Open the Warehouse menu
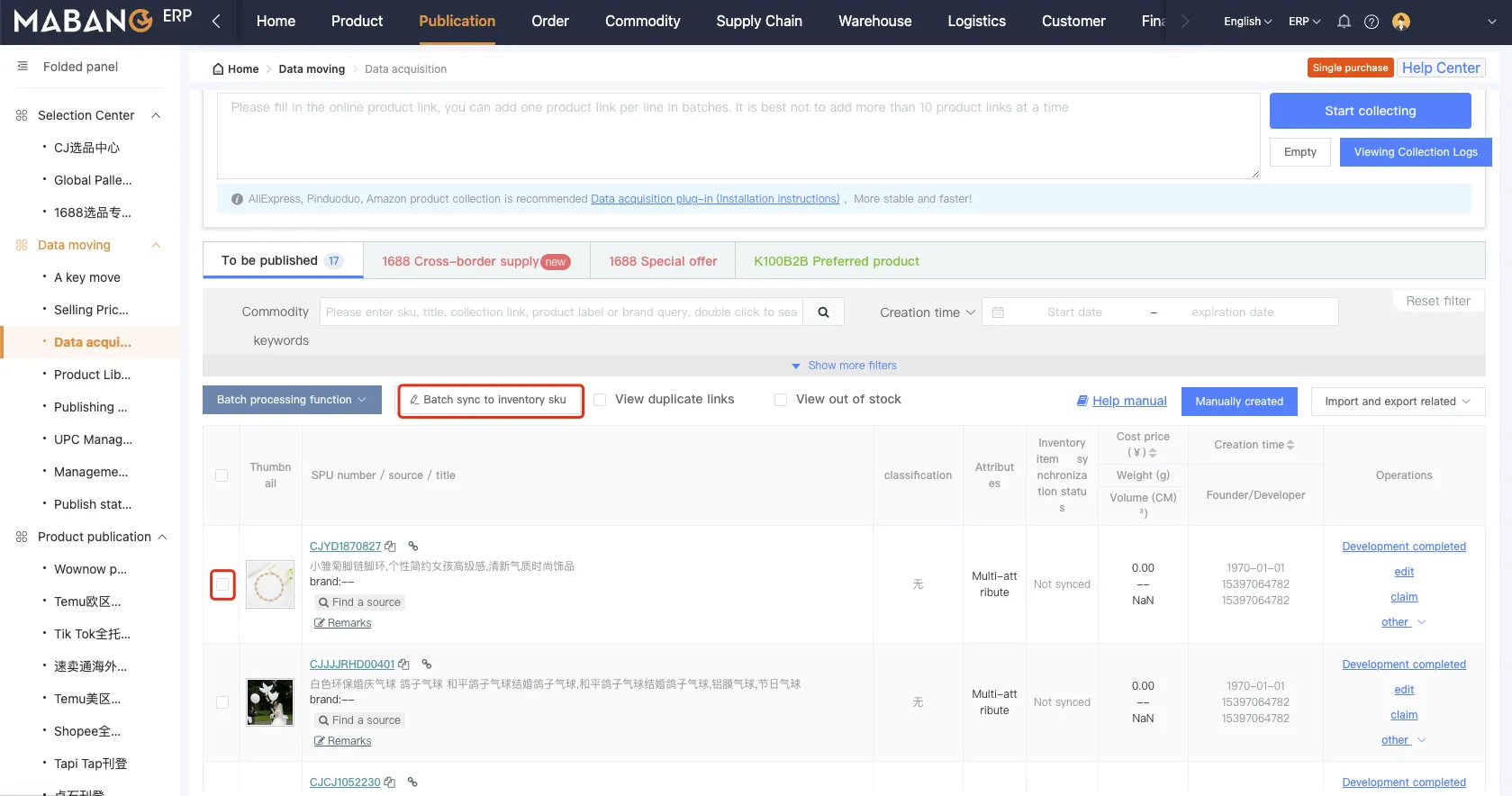 point(874,22)
